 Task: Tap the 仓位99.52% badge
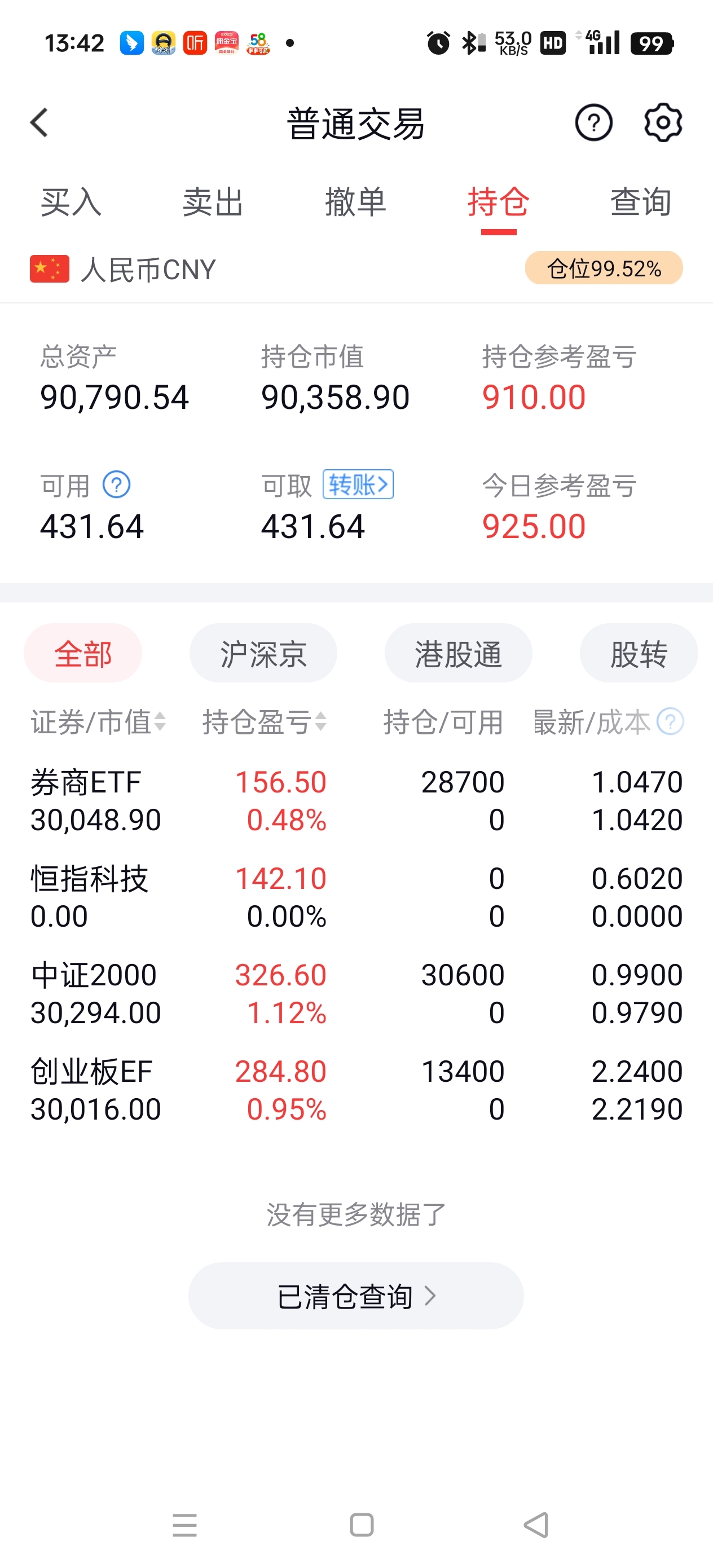(x=604, y=268)
